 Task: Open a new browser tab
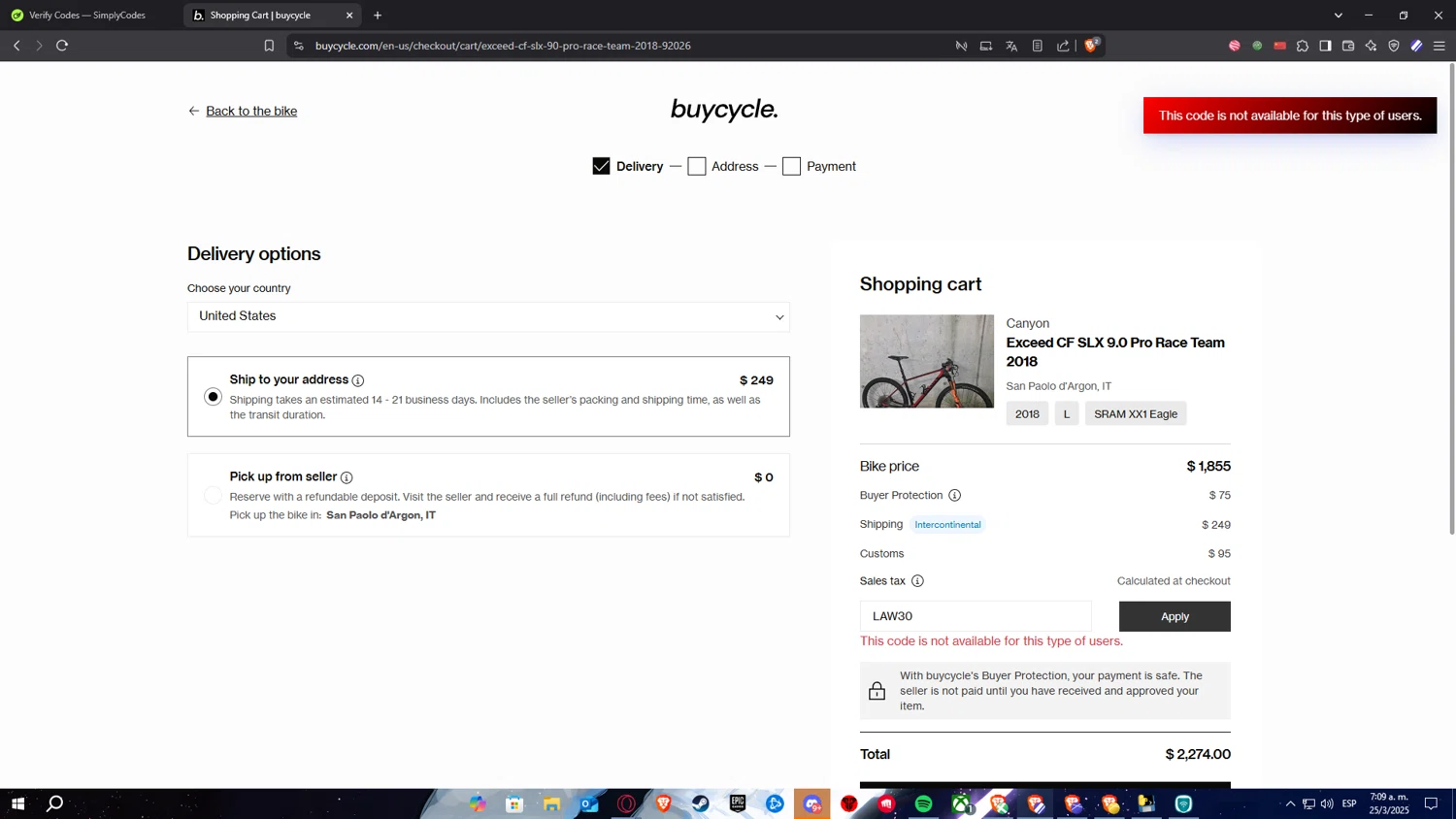click(x=378, y=16)
